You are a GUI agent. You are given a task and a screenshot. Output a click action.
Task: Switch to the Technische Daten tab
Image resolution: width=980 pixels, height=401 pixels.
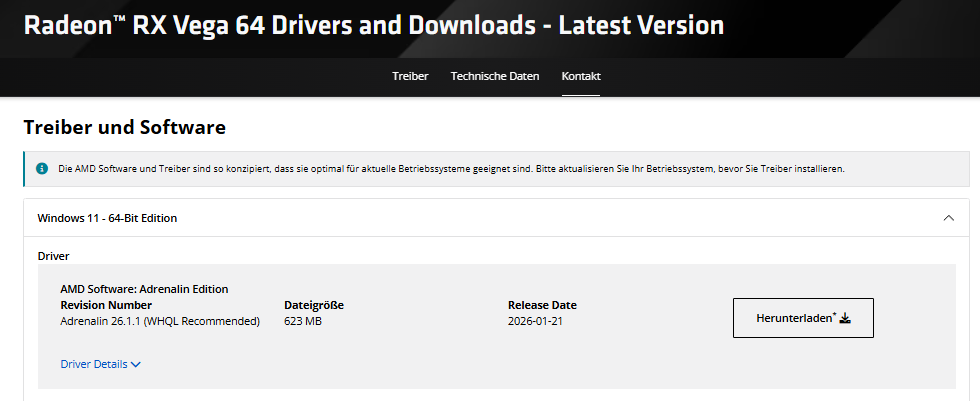tap(495, 76)
